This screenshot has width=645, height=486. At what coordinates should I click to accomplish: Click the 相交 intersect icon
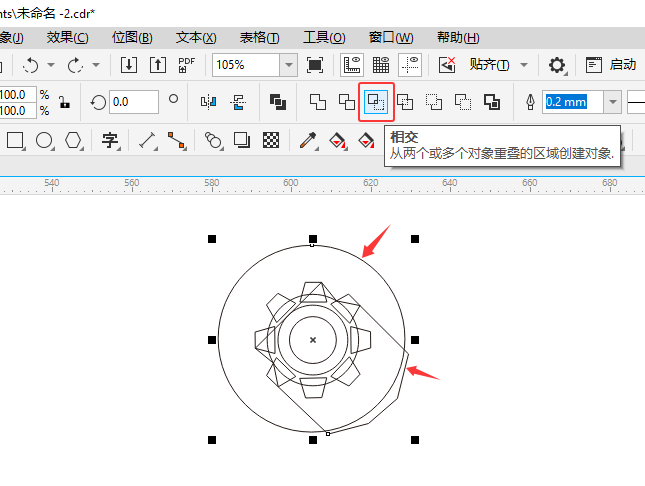tap(376, 102)
